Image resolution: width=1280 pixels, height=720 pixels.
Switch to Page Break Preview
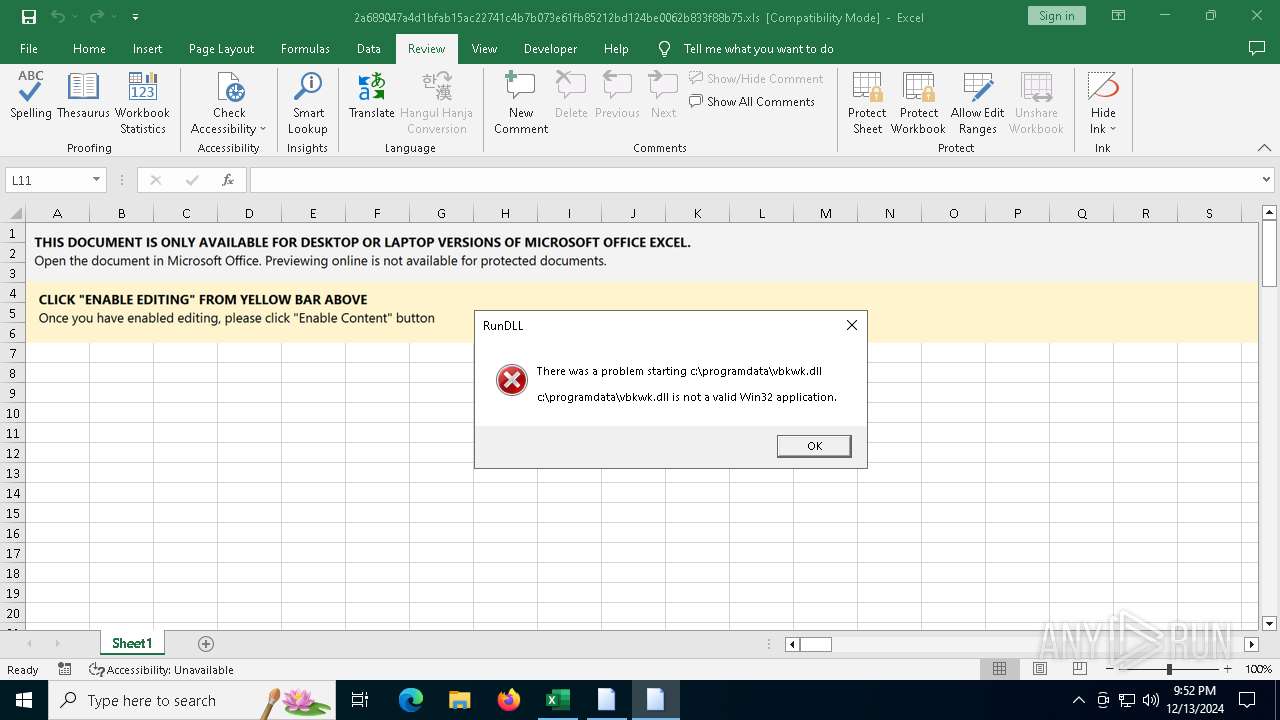[x=1080, y=669]
